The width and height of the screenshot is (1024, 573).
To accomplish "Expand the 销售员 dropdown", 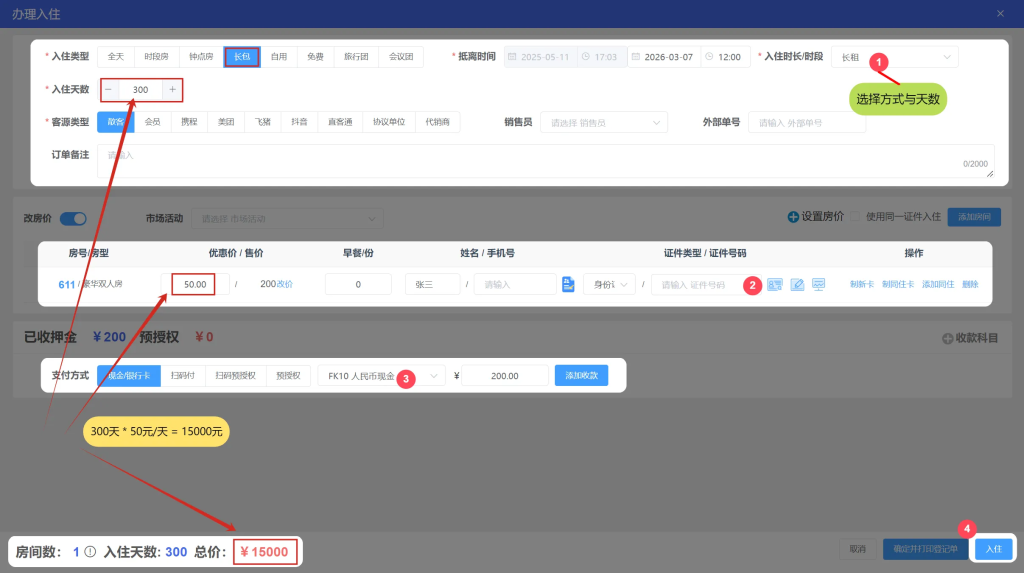I will 603,122.
